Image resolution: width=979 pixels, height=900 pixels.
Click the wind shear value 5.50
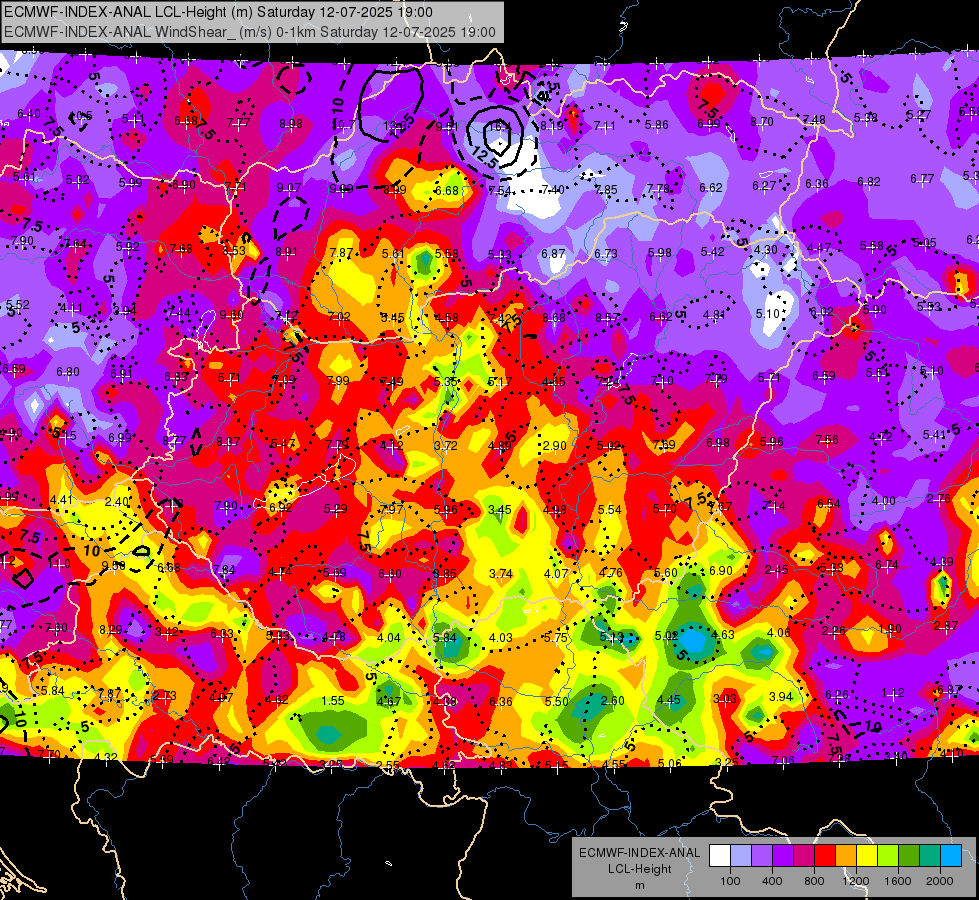tap(556, 701)
